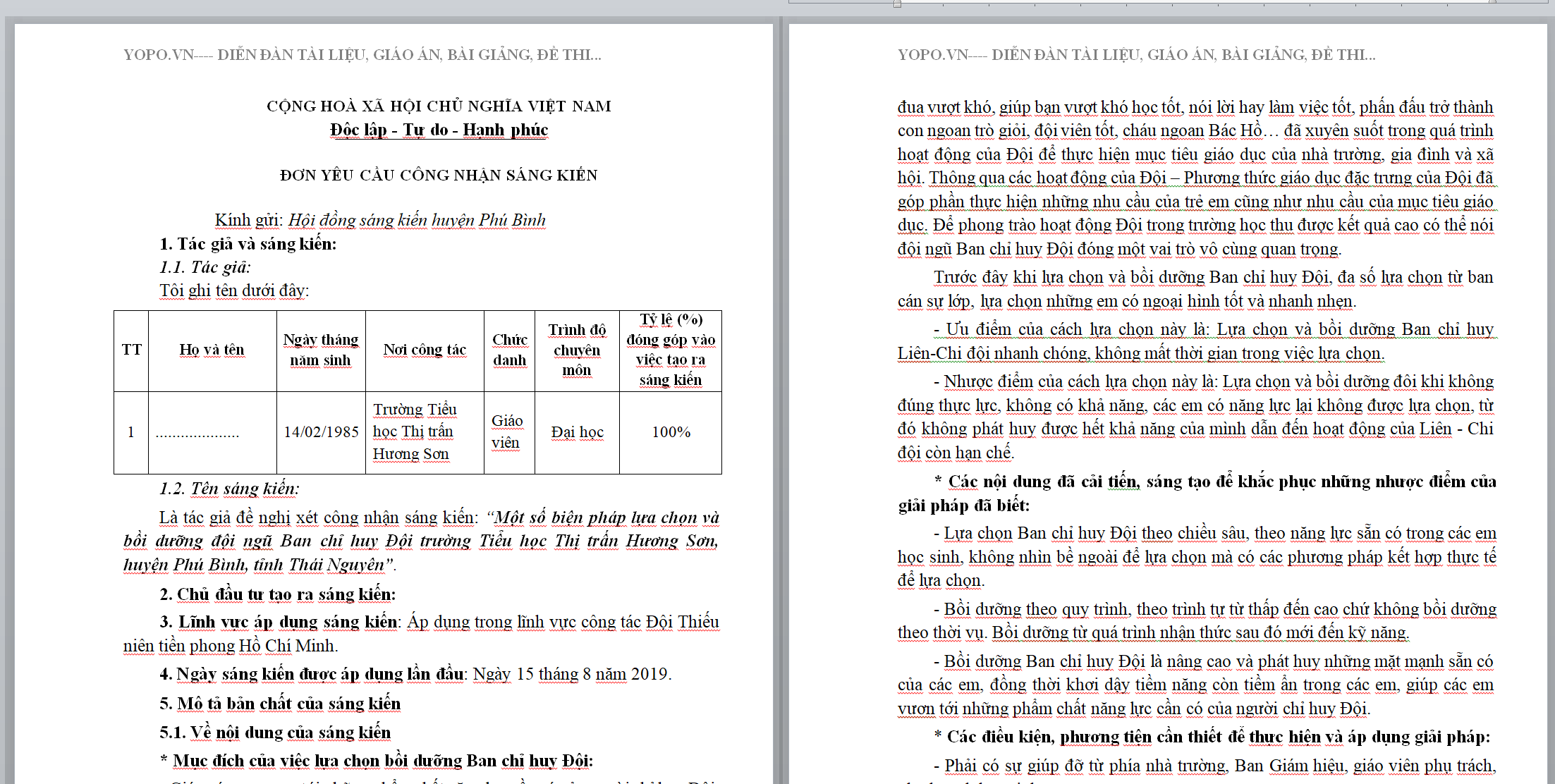The width and height of the screenshot is (1555, 784).
Task: Click the TT table header cell
Action: point(131,350)
